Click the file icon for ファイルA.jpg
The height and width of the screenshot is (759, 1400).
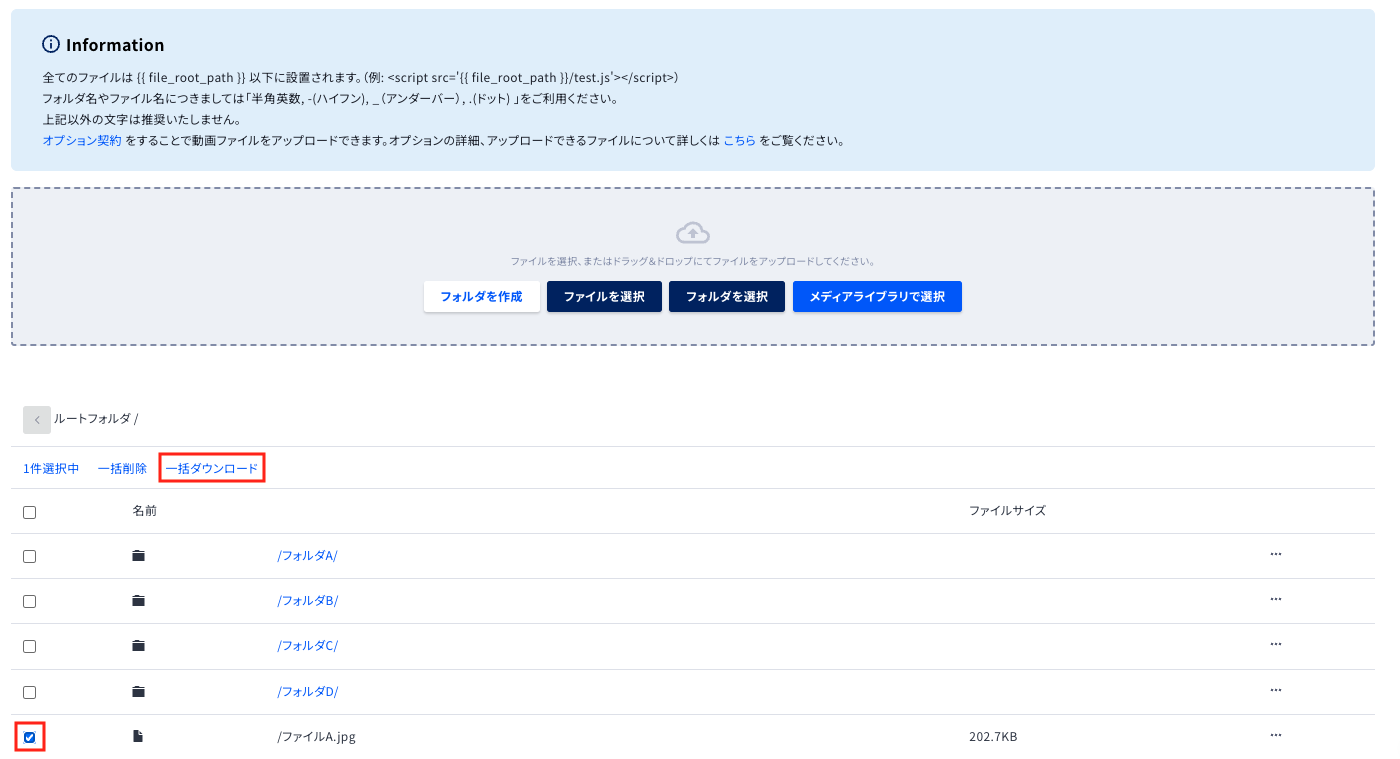click(x=138, y=737)
